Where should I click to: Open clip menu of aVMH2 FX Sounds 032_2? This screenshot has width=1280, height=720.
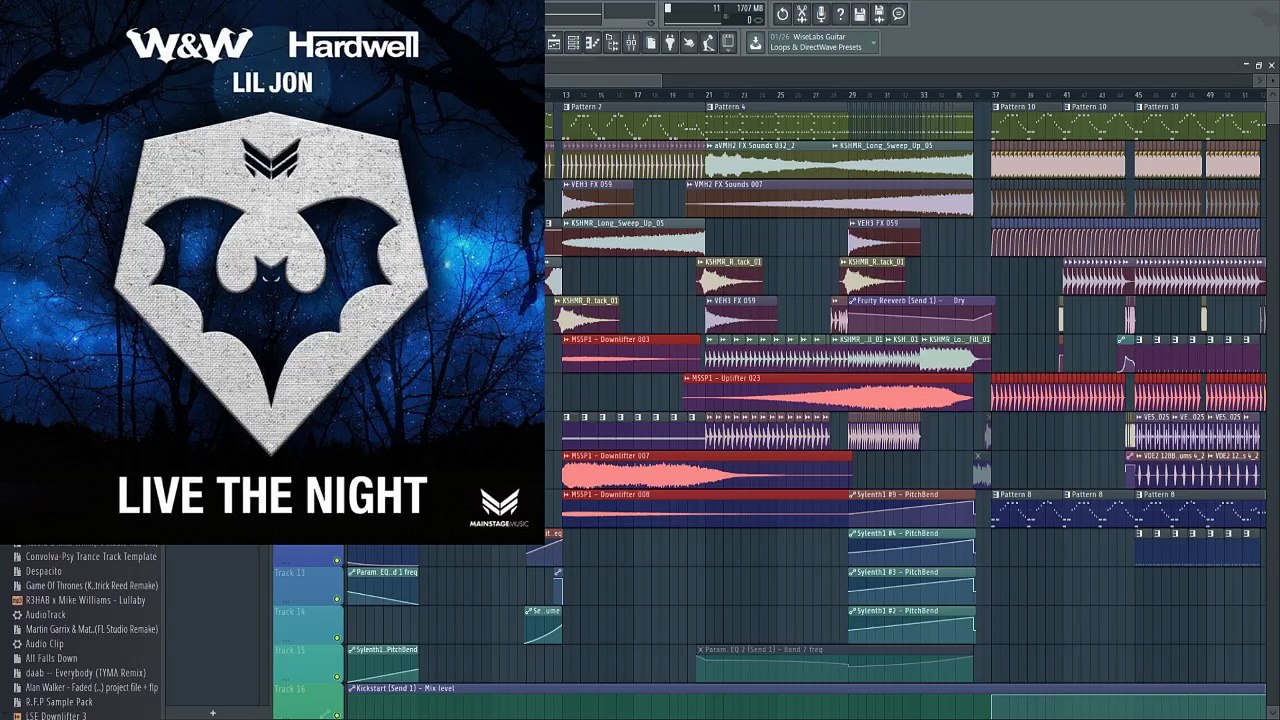pyautogui.click(x=710, y=146)
